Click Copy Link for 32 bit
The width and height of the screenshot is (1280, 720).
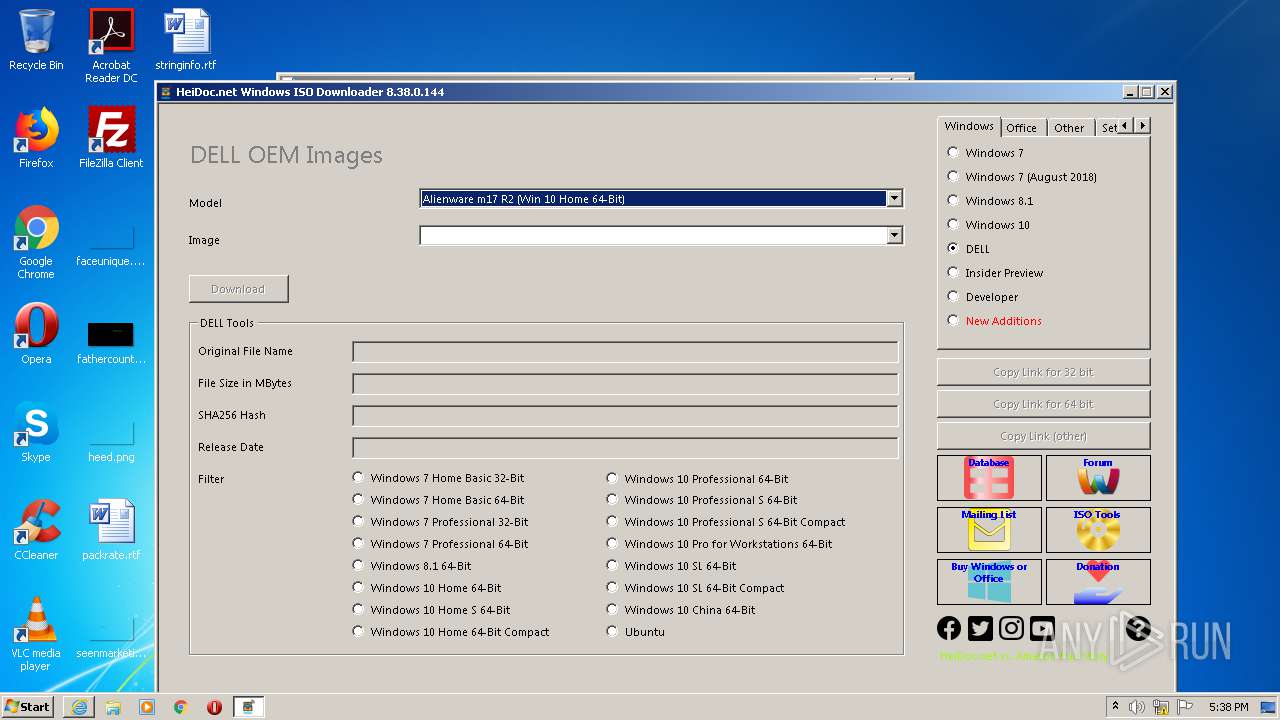[x=1043, y=372]
